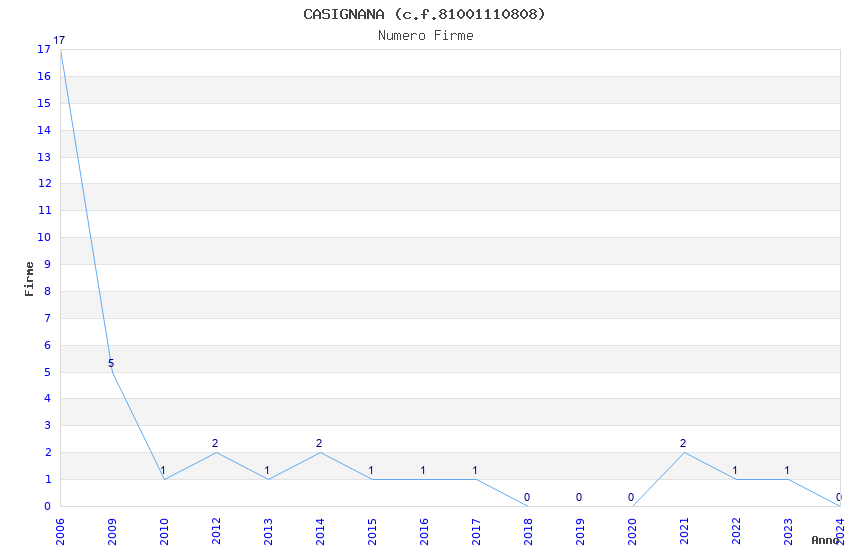The width and height of the screenshot is (850, 550).
Task: Click the data label 17 at year 2006
Action: click(59, 40)
